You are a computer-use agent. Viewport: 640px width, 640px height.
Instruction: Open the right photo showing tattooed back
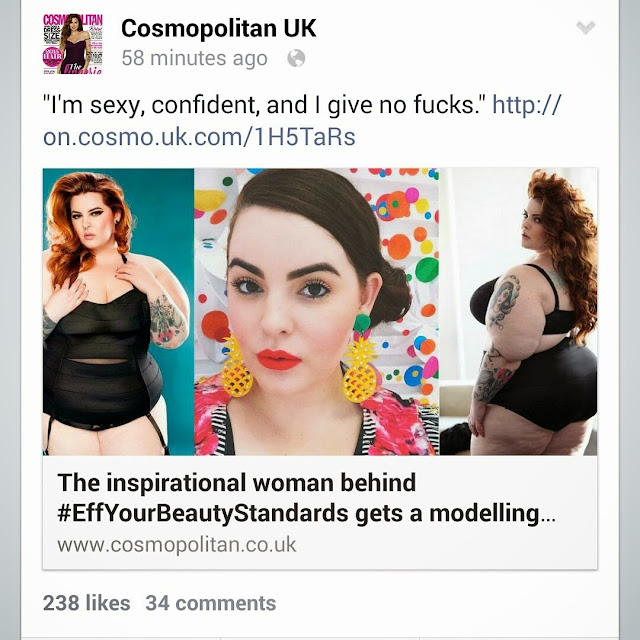click(518, 311)
